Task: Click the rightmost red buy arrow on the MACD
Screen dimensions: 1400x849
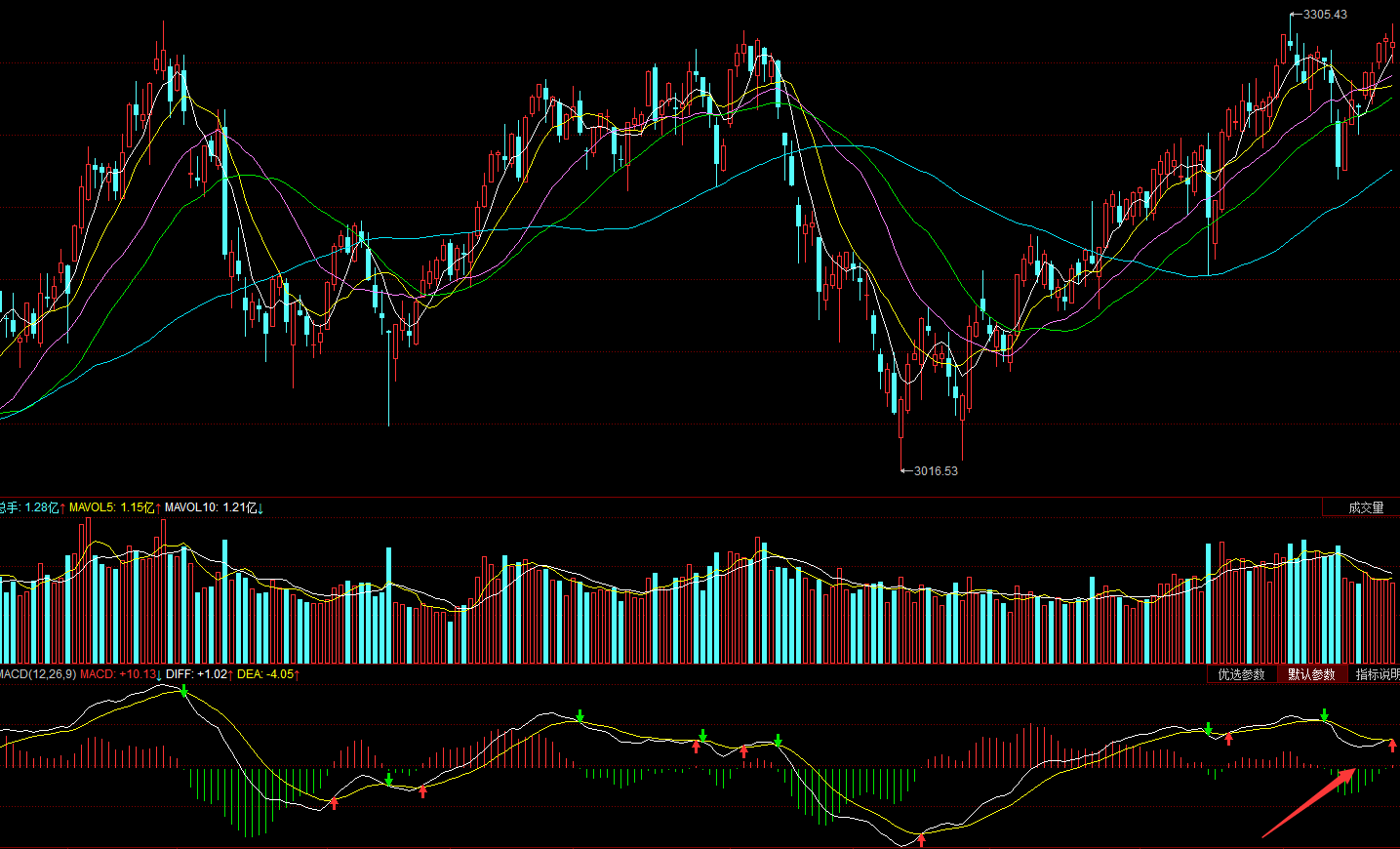Action: tap(1392, 747)
